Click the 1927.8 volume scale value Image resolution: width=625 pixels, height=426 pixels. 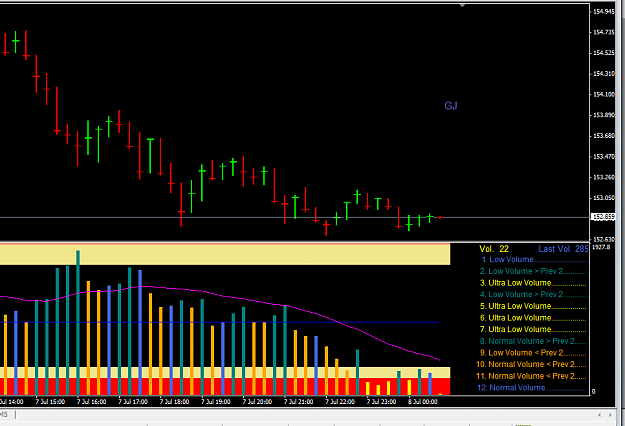pos(601,247)
